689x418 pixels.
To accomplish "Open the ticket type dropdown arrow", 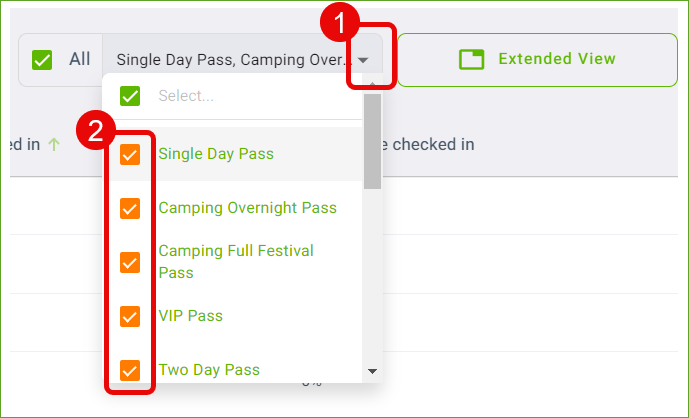I will (363, 60).
